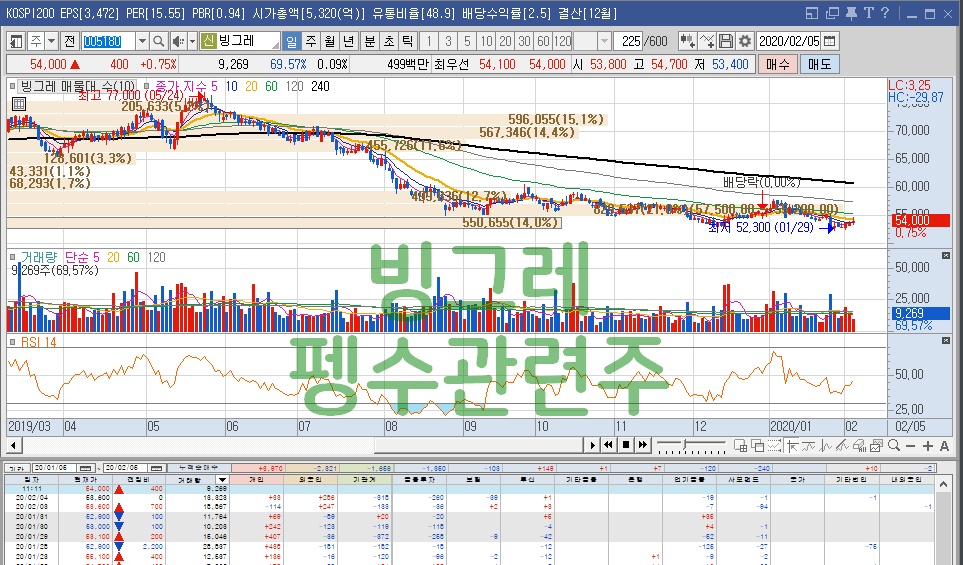963x565 pixels.
Task: Select the 5 interval button
Action: tap(467, 41)
